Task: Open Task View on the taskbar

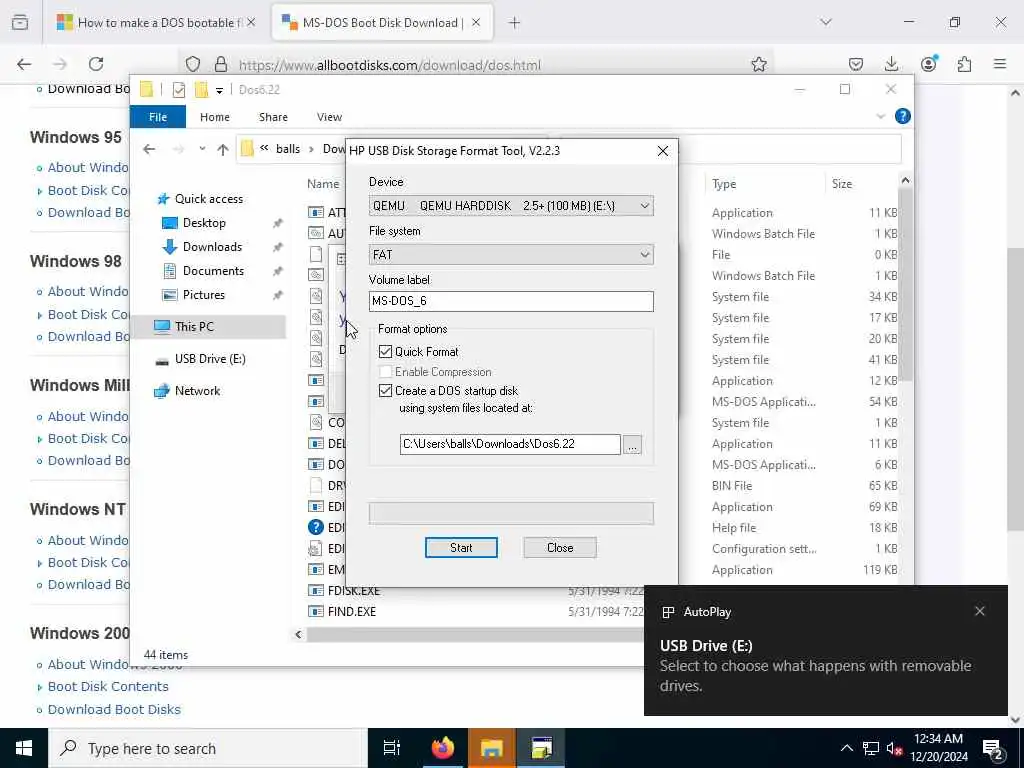Action: pyautogui.click(x=392, y=748)
